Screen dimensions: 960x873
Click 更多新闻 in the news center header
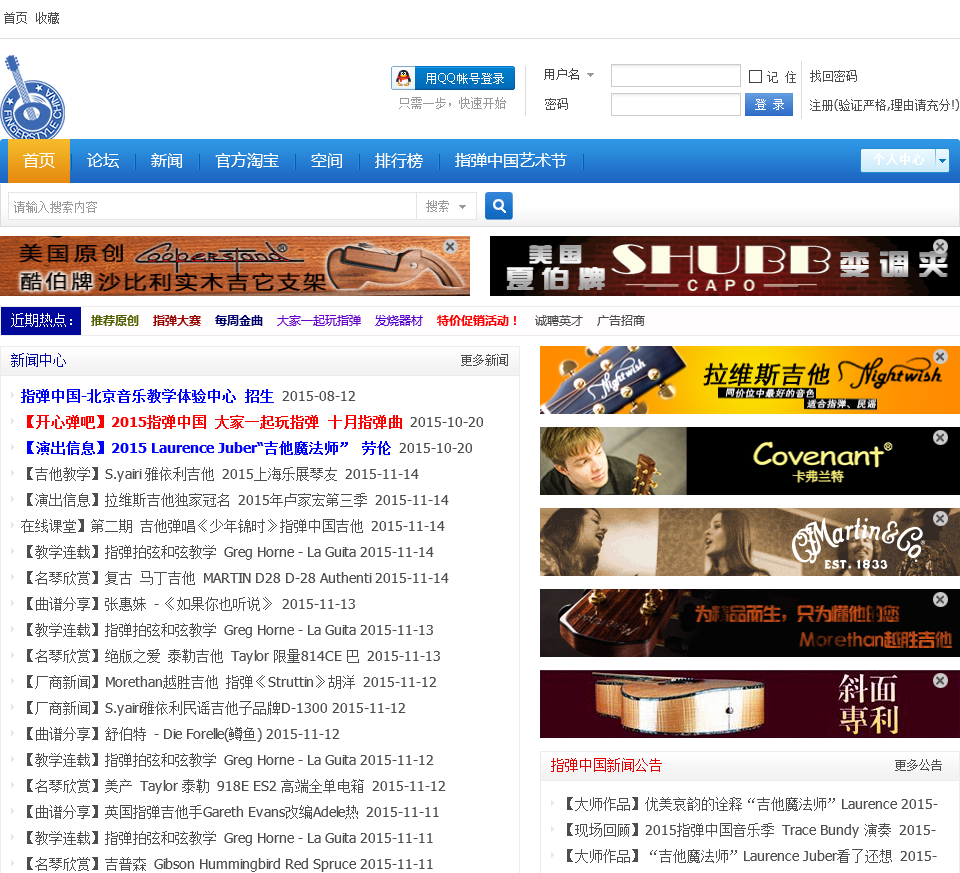[484, 360]
